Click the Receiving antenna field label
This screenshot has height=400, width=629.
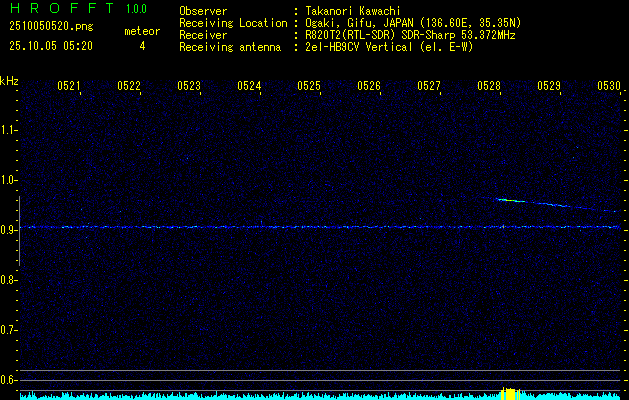230,47
